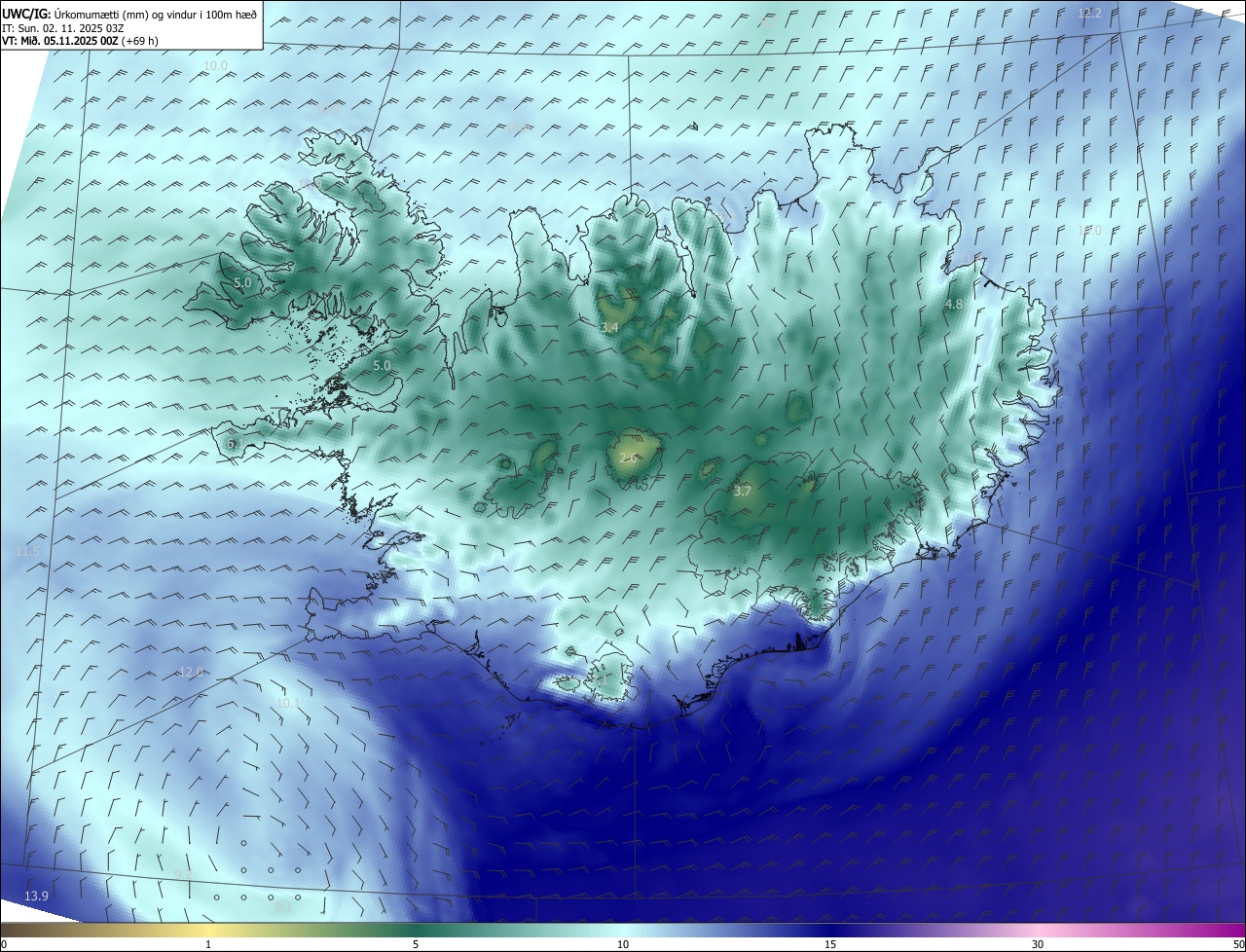Click the colour bar tick label 5
The height and width of the screenshot is (952, 1246).
coord(416,944)
